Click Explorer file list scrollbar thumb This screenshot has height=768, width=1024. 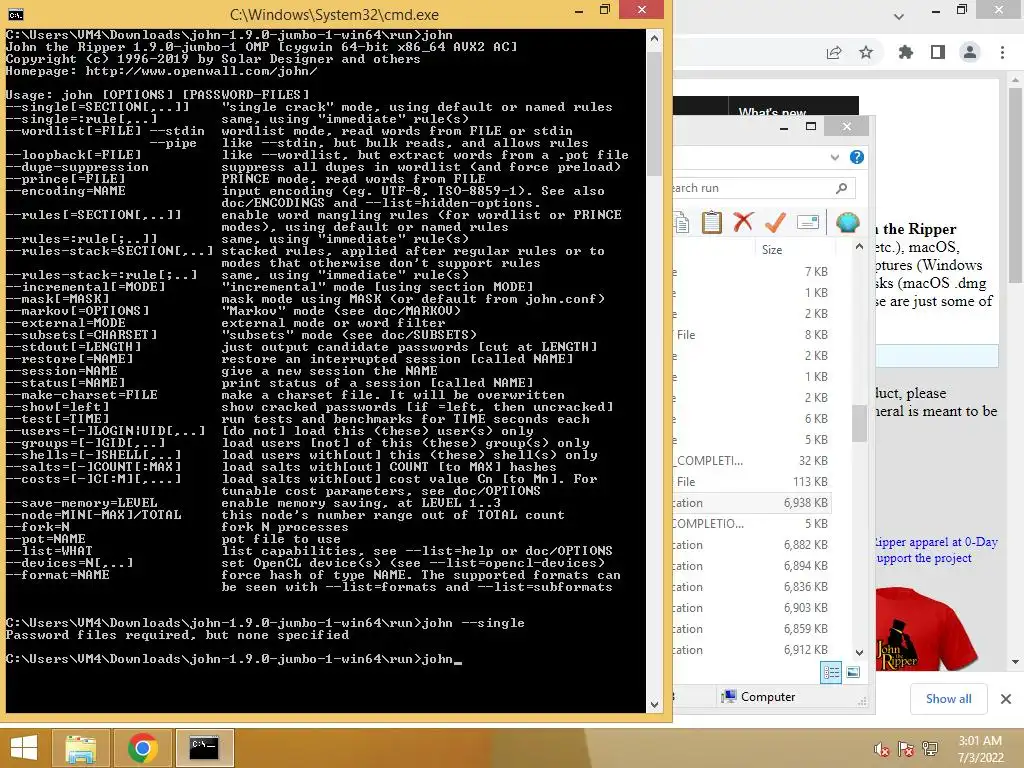click(859, 423)
